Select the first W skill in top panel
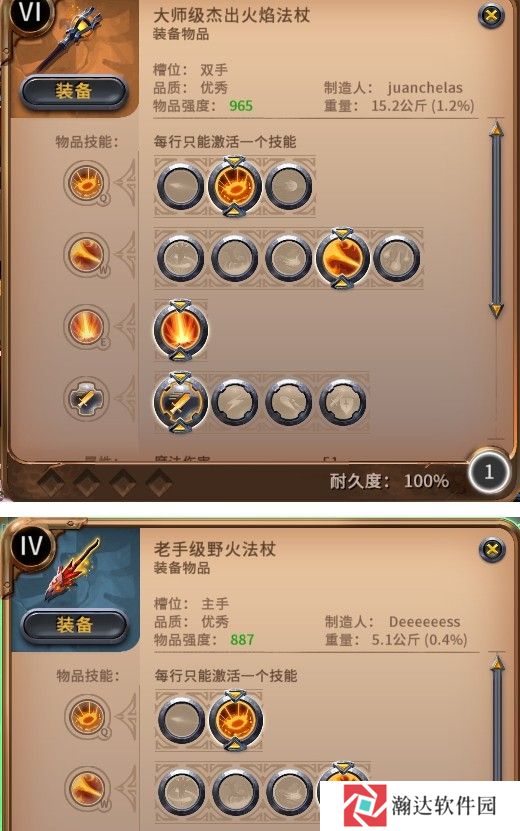This screenshot has width=520, height=831. click(181, 259)
